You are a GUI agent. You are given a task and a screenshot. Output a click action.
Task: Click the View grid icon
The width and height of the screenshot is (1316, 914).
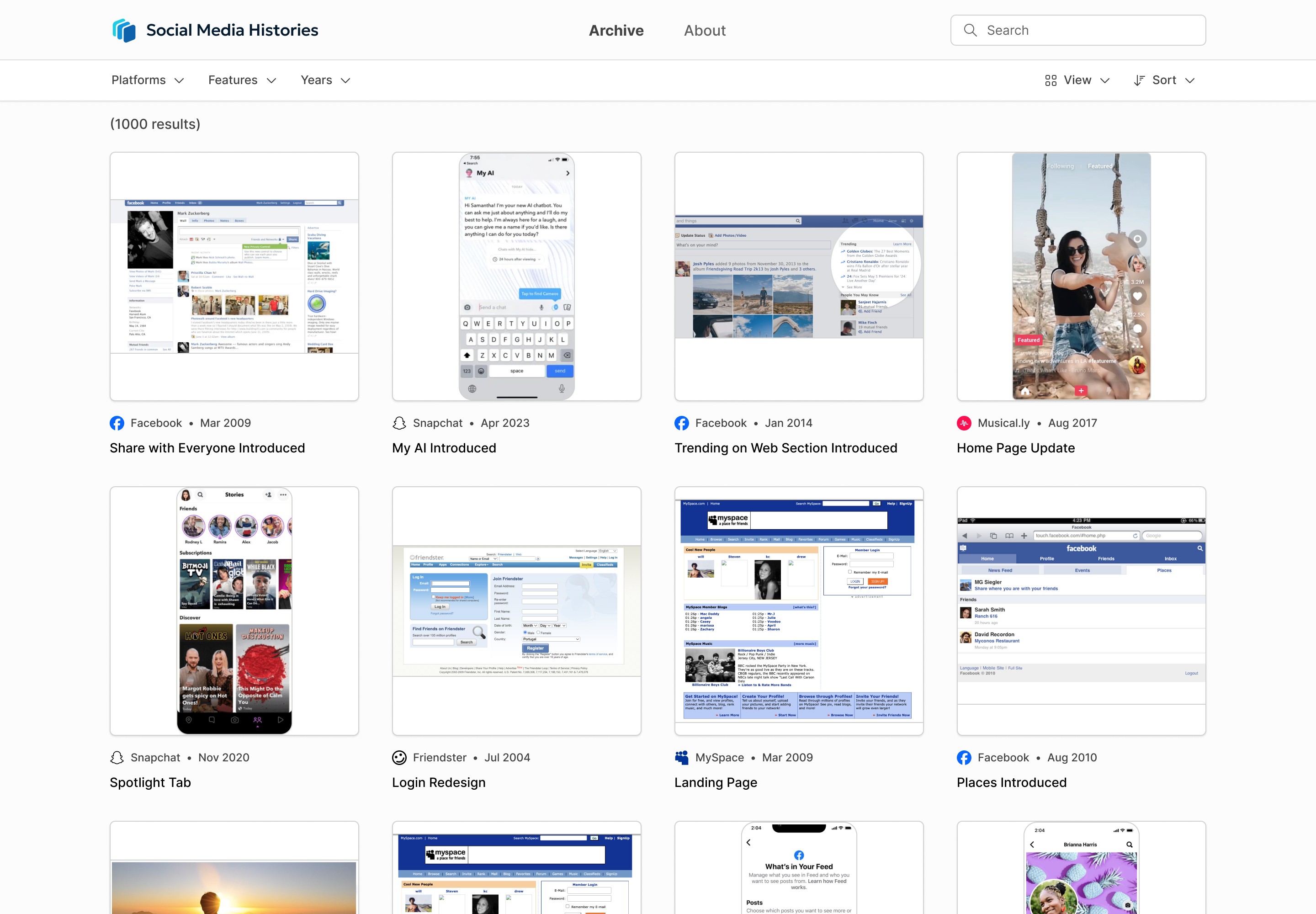(x=1050, y=81)
